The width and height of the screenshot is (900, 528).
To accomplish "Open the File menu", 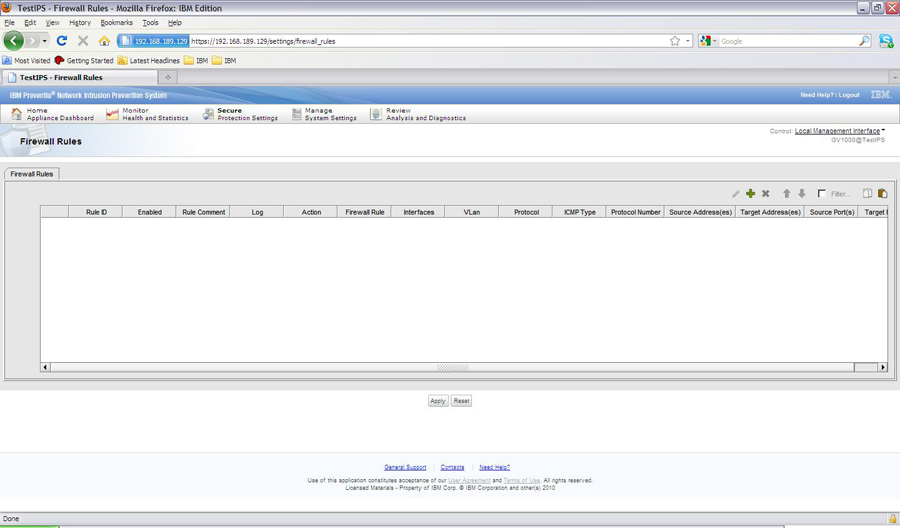I will coord(10,22).
